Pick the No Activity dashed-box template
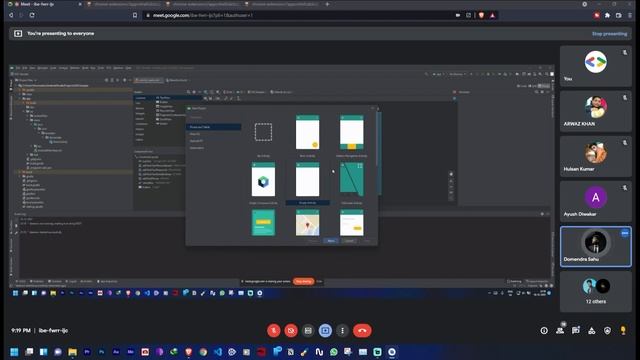Screen dimensions: 640x360 (263, 132)
